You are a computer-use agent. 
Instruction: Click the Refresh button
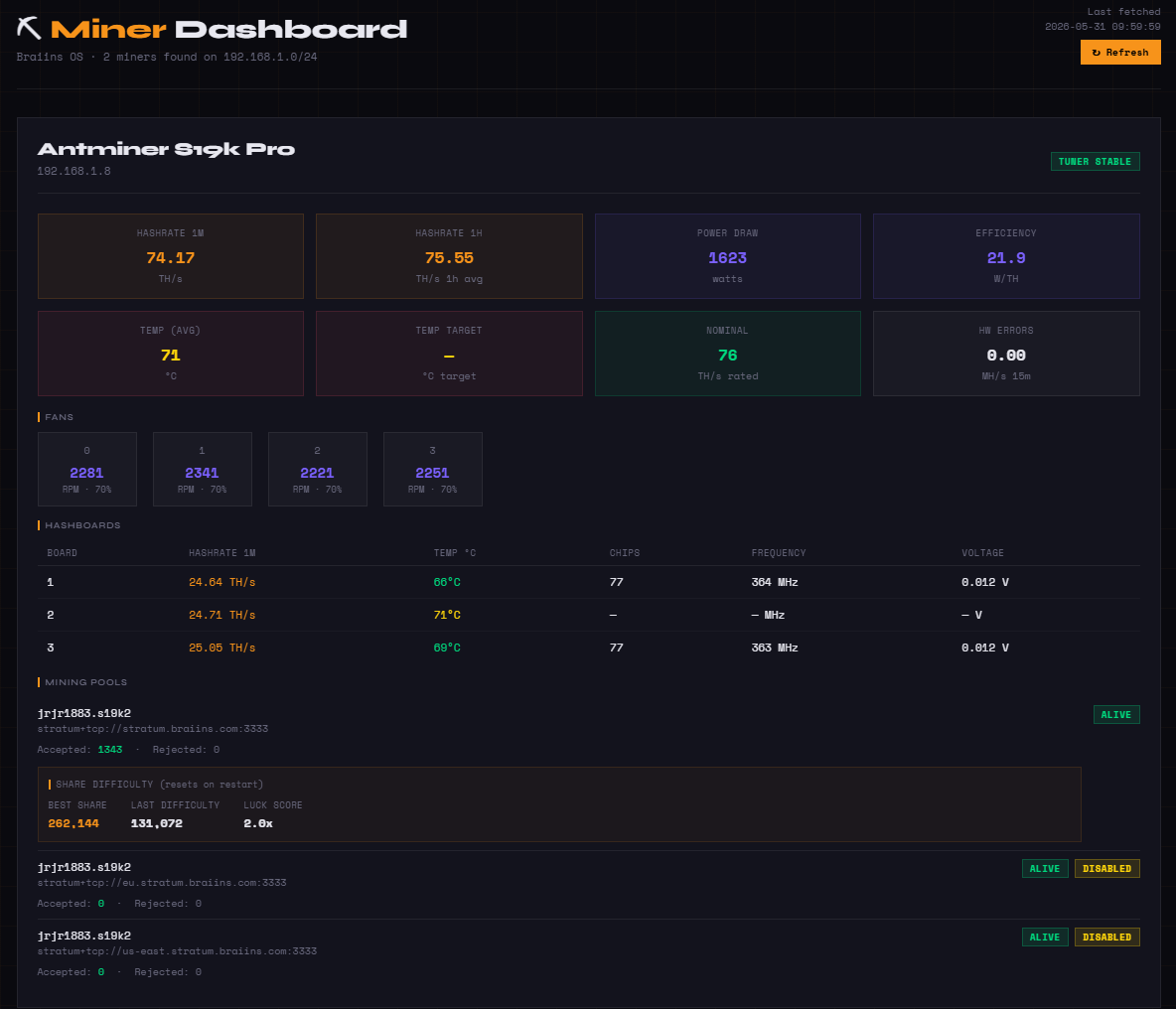pyautogui.click(x=1120, y=53)
